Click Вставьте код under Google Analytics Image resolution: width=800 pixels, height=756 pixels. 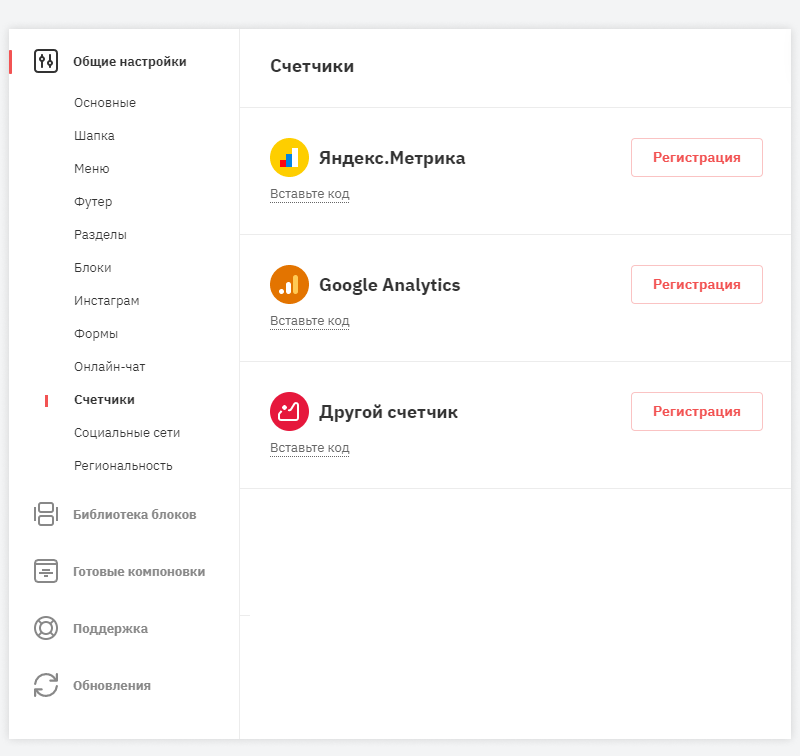pyautogui.click(x=309, y=321)
